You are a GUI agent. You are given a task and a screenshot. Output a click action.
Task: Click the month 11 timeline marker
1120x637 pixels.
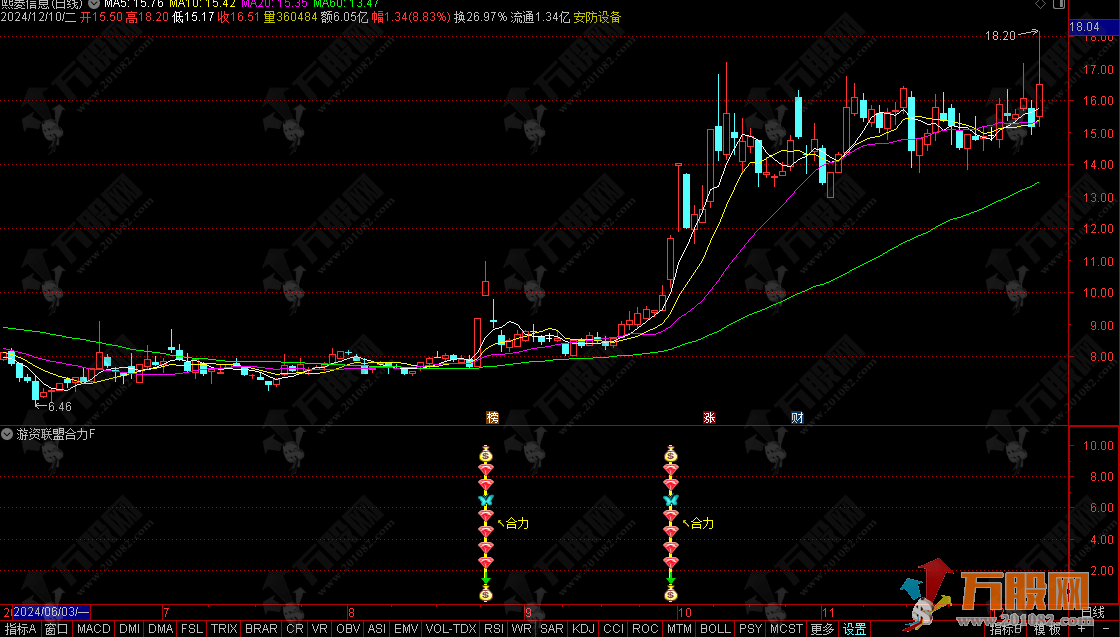[829, 613]
